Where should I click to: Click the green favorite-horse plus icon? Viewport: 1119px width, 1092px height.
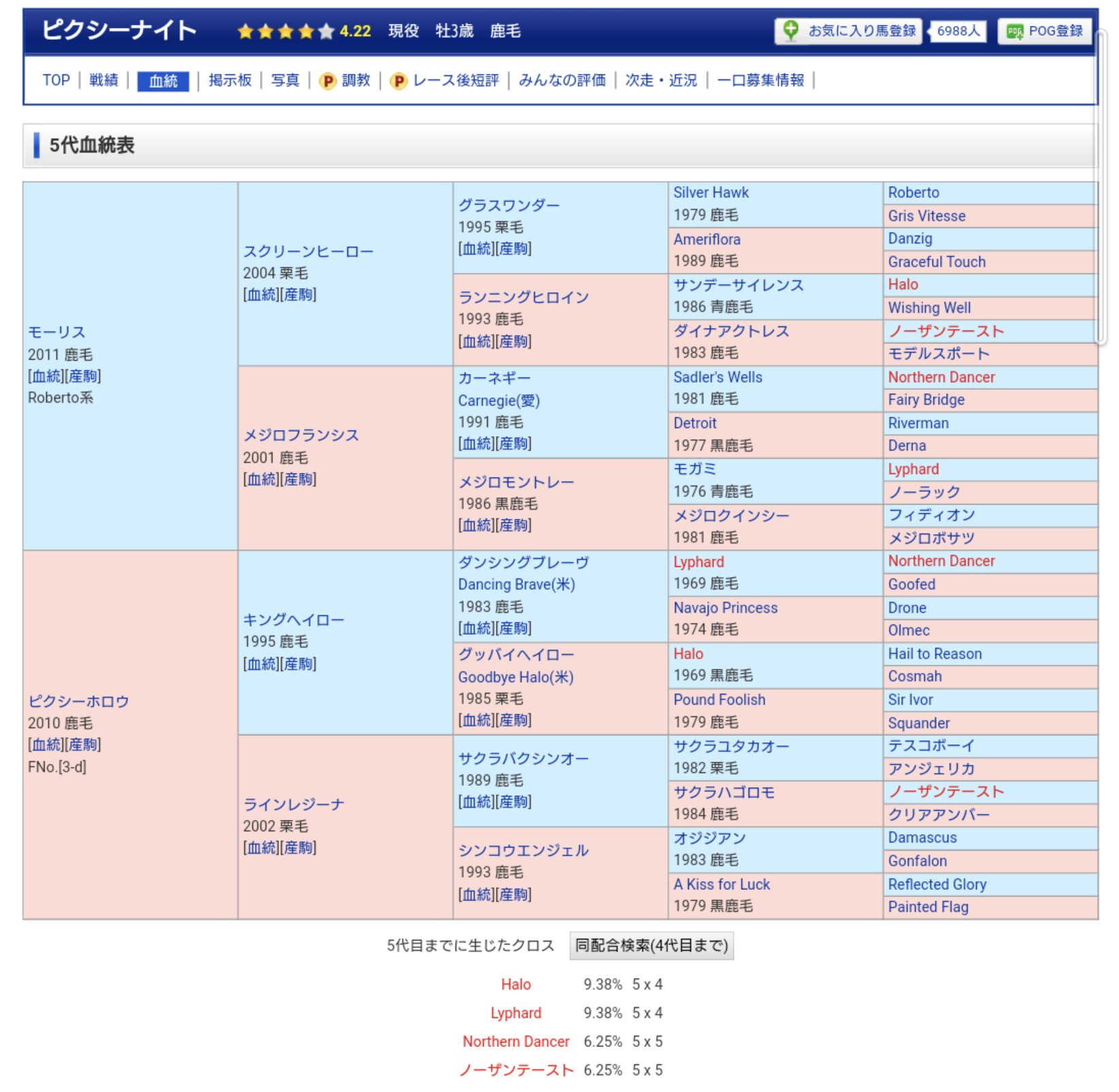pyautogui.click(x=790, y=31)
